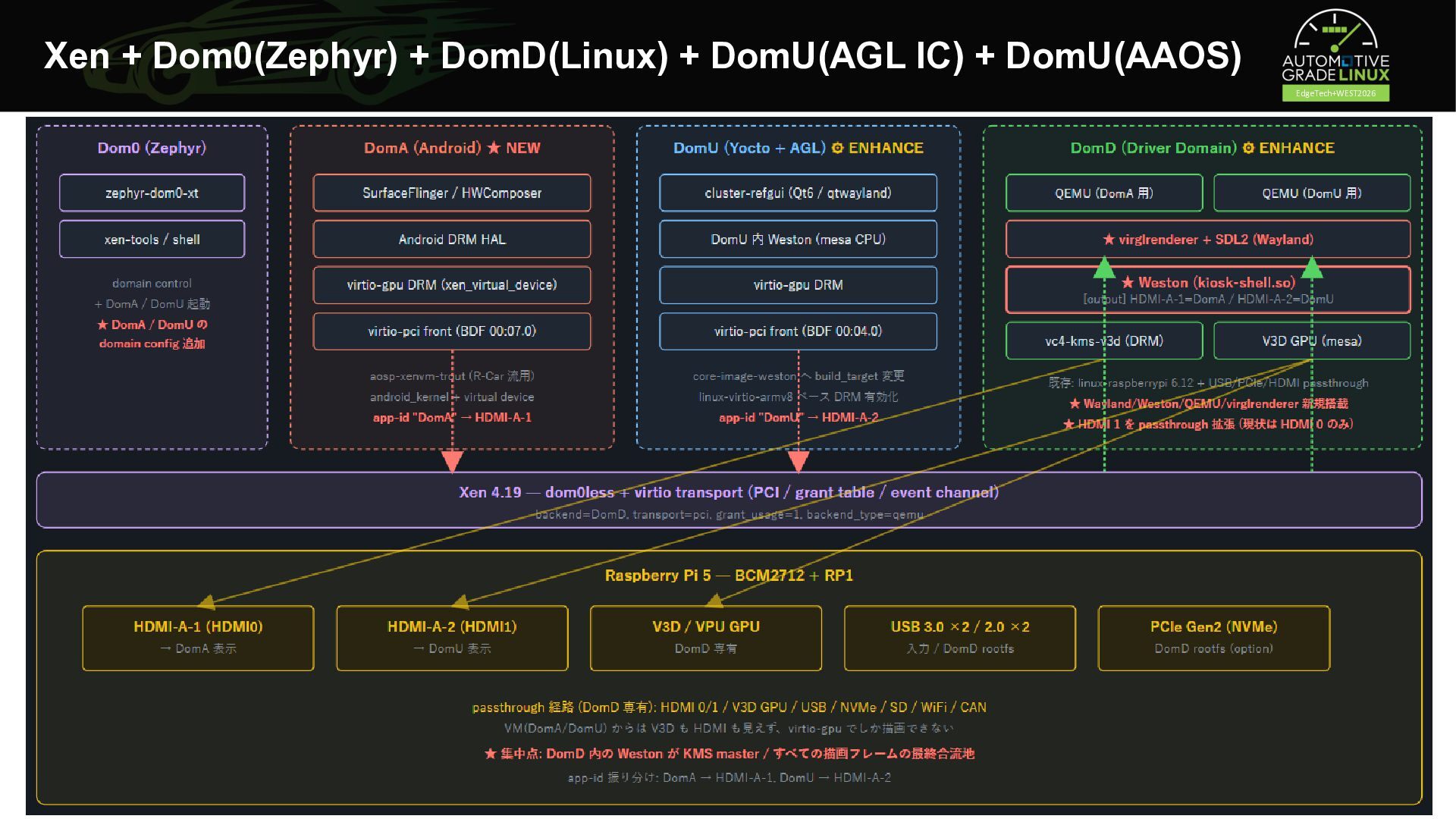Click the DomA (Android) NEW heading
1456x819 pixels.
pyautogui.click(x=452, y=148)
